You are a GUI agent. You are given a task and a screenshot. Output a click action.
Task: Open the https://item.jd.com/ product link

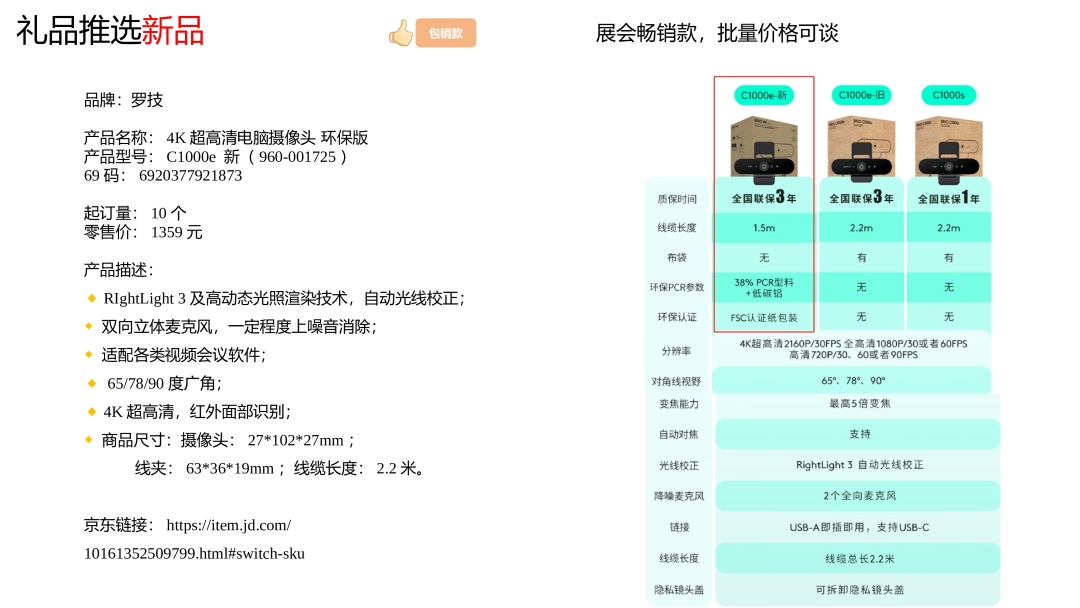[x=228, y=525]
